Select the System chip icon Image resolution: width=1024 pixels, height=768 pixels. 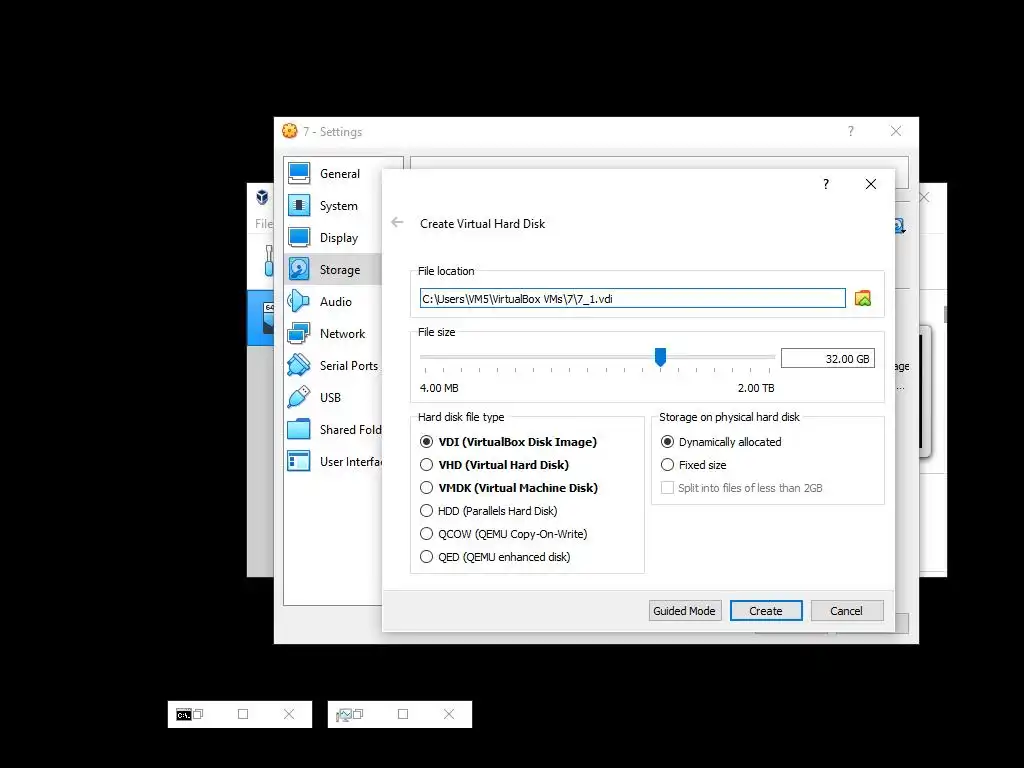pyautogui.click(x=299, y=206)
